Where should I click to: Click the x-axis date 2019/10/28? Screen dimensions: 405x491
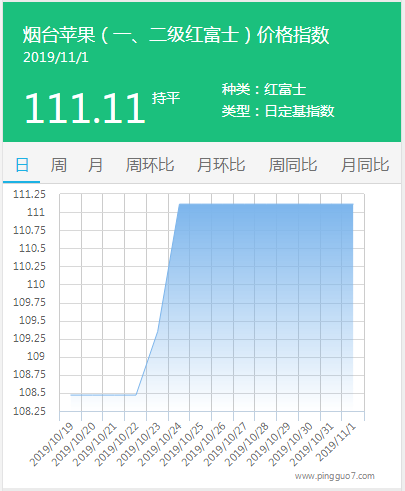[247, 444]
